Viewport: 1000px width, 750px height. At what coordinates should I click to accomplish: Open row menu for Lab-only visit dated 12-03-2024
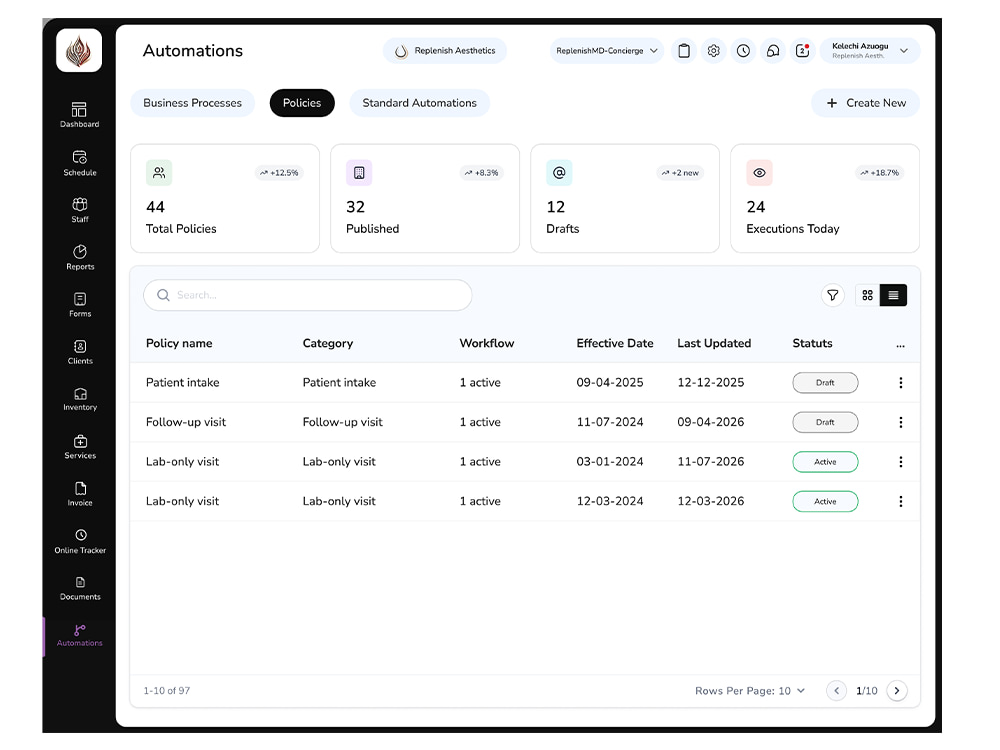click(x=901, y=501)
